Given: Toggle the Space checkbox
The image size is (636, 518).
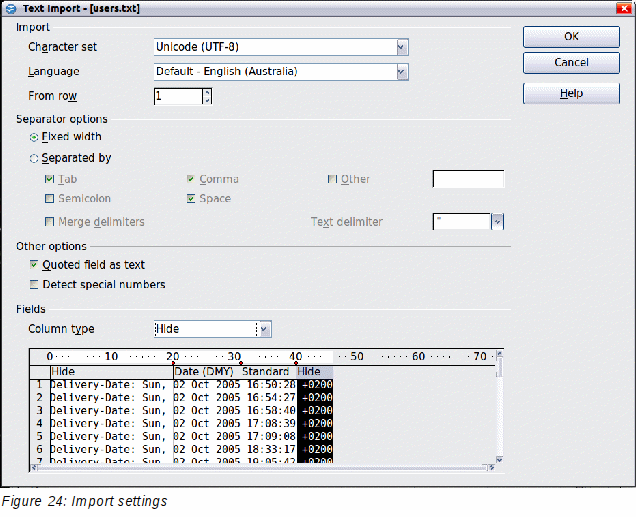Looking at the screenshot, I should (x=191, y=198).
